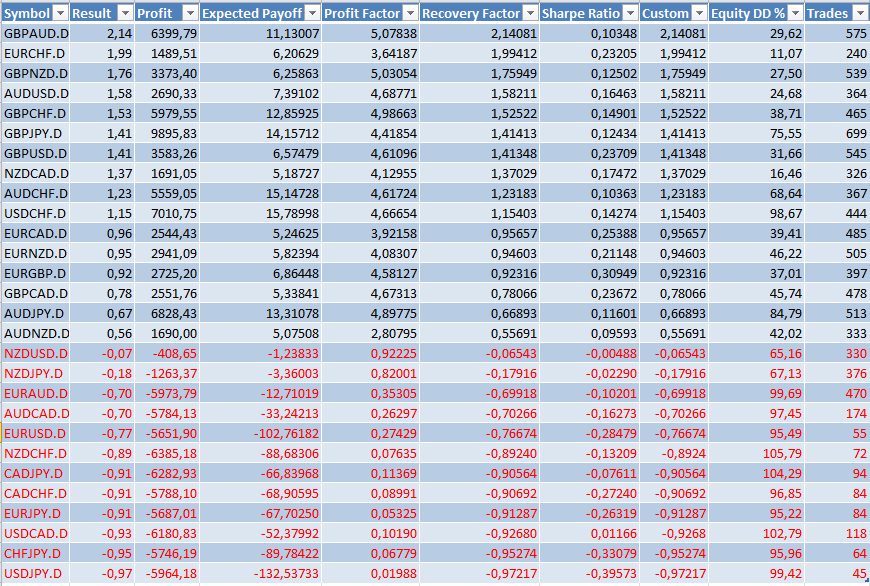This screenshot has width=870, height=586.
Task: Click the profit value 9895,83
Action: (x=174, y=133)
